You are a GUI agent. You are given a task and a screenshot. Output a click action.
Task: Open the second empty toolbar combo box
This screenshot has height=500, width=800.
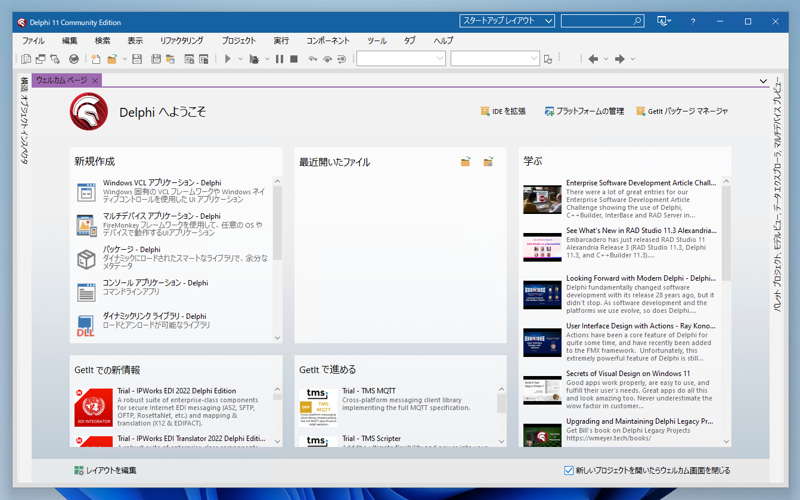[x=495, y=59]
